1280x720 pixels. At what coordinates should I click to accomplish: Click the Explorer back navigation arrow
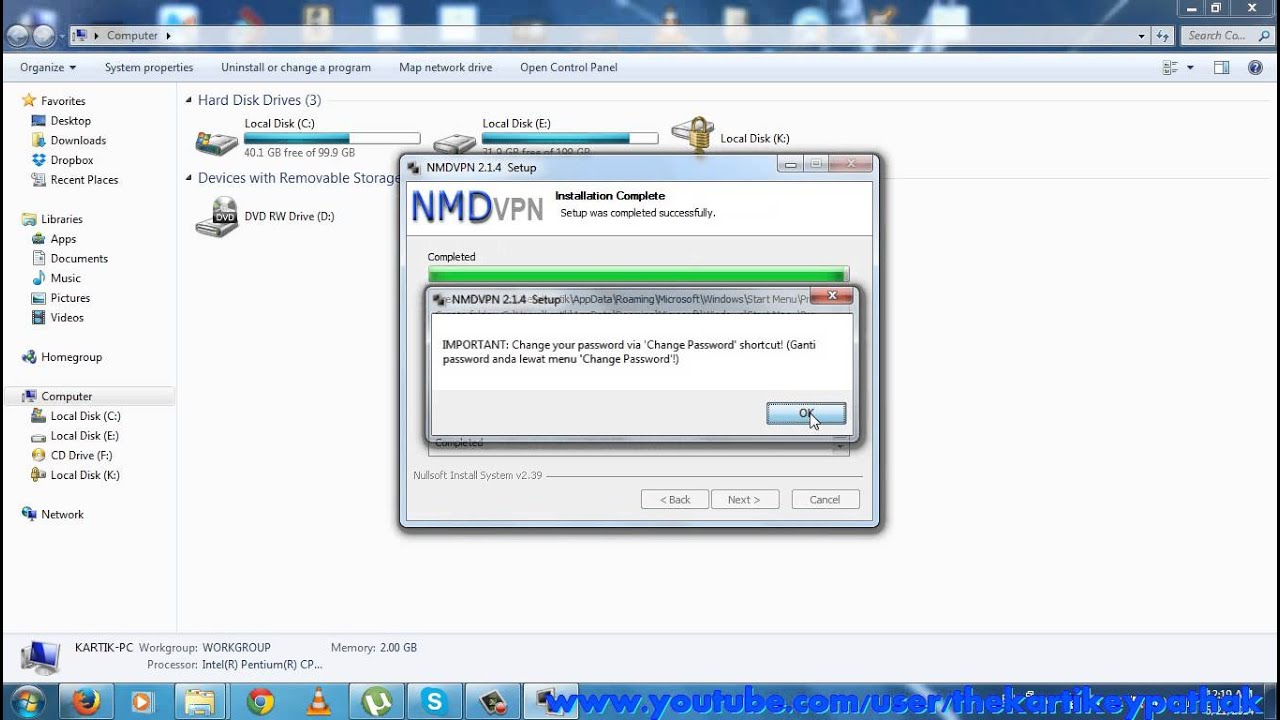click(17, 36)
